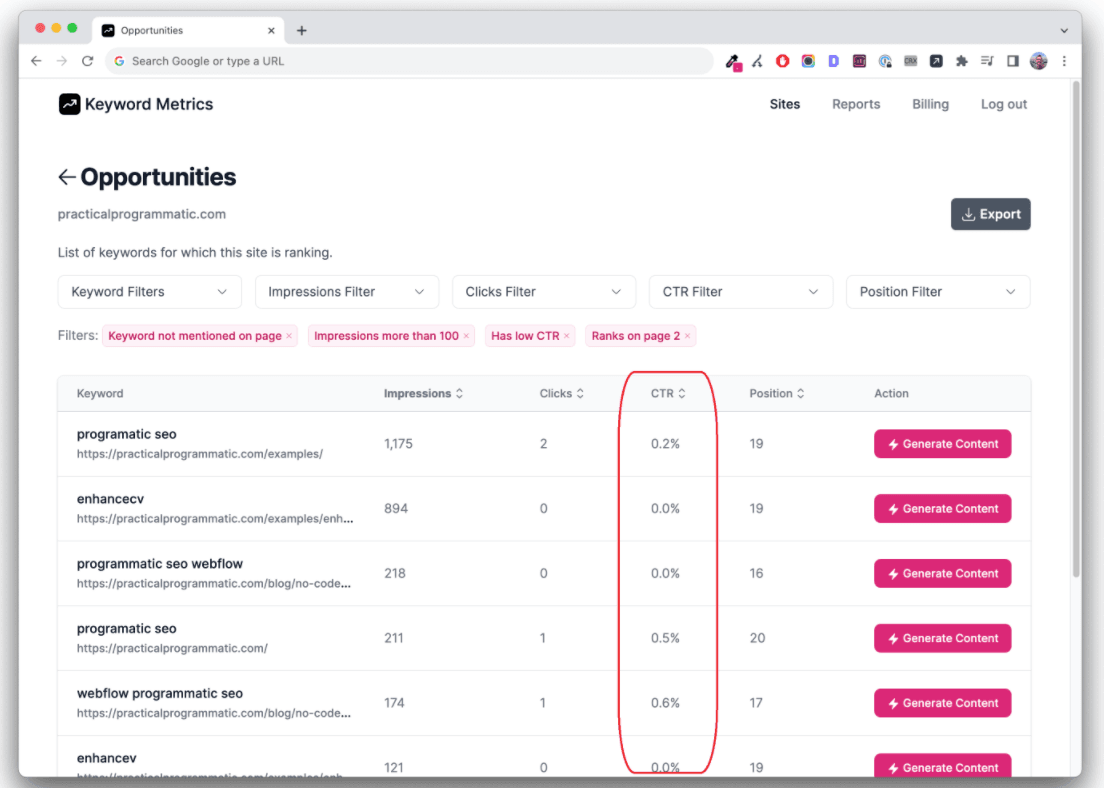Click the purple D extension icon
Image resolution: width=1104 pixels, height=788 pixels.
(x=834, y=61)
